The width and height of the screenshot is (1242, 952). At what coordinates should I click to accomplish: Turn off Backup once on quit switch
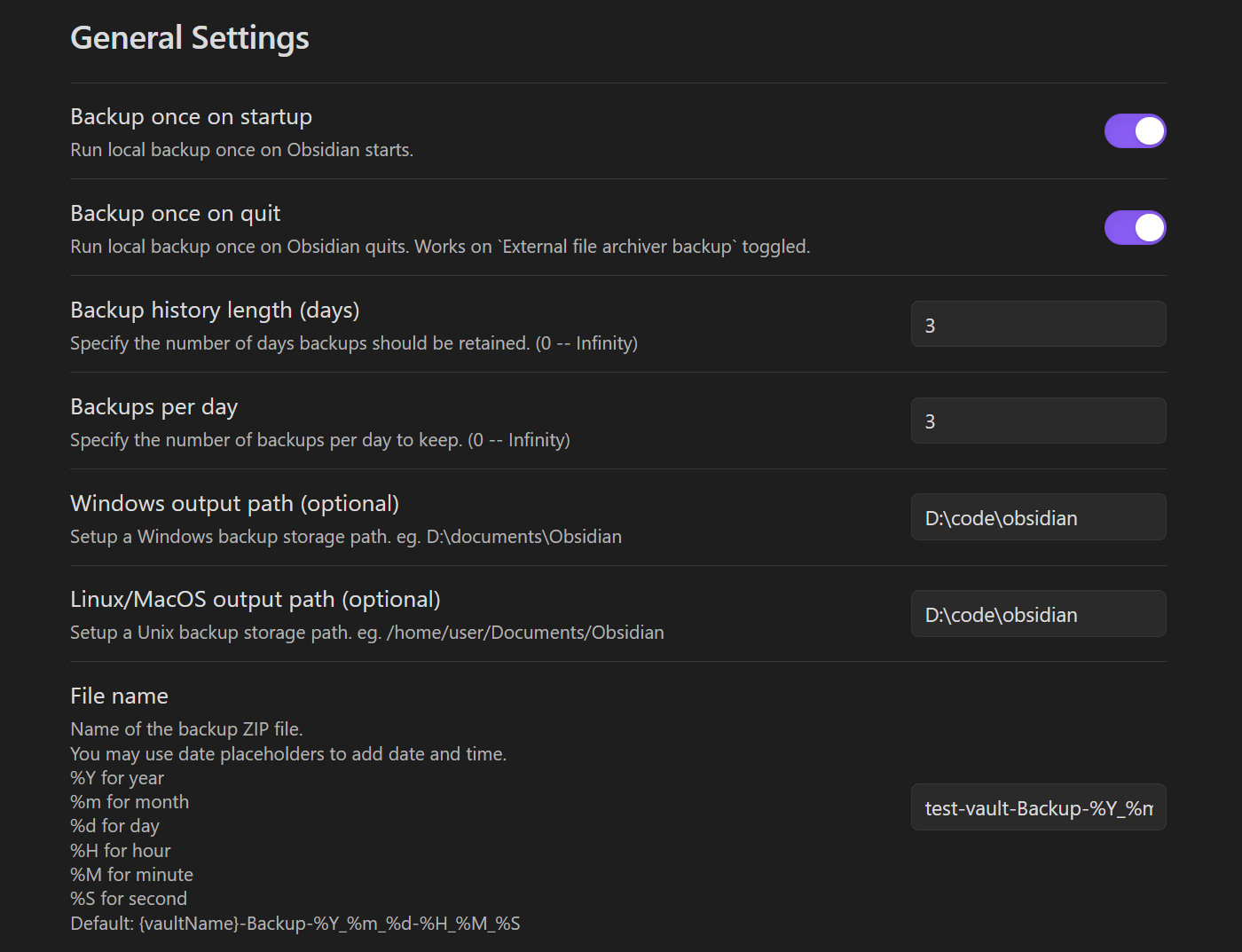pyautogui.click(x=1135, y=228)
